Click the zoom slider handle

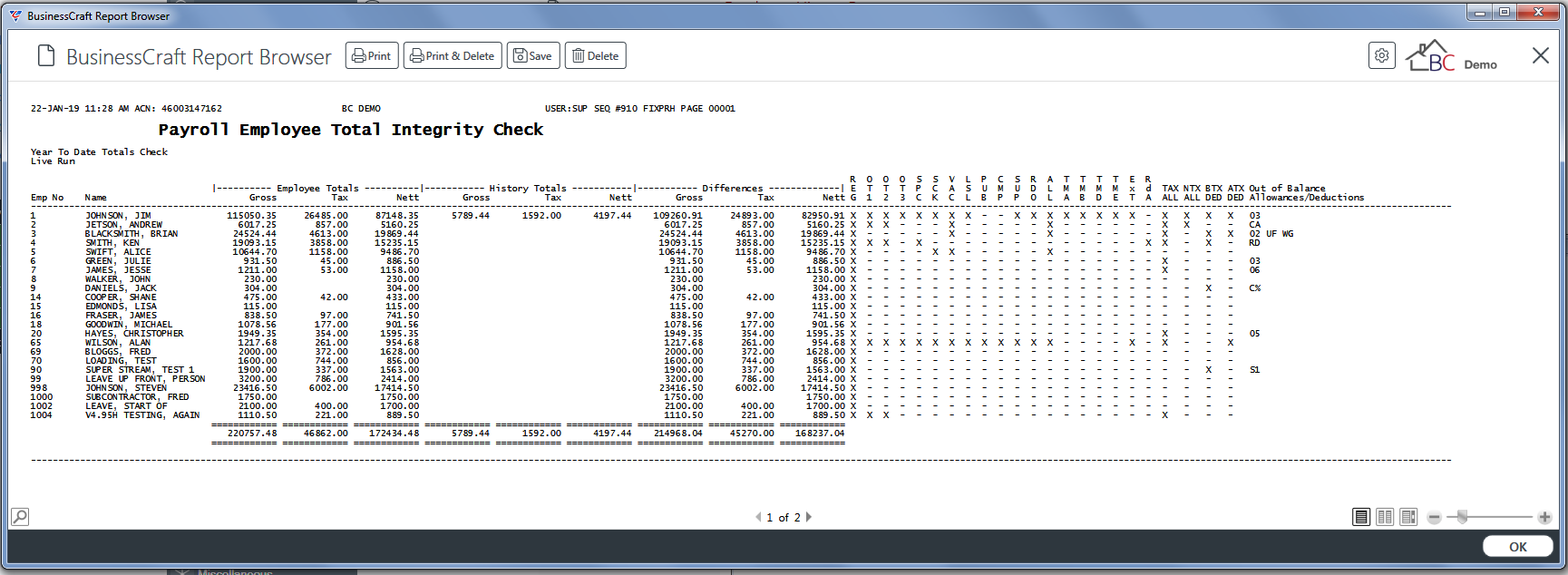pos(1462,517)
